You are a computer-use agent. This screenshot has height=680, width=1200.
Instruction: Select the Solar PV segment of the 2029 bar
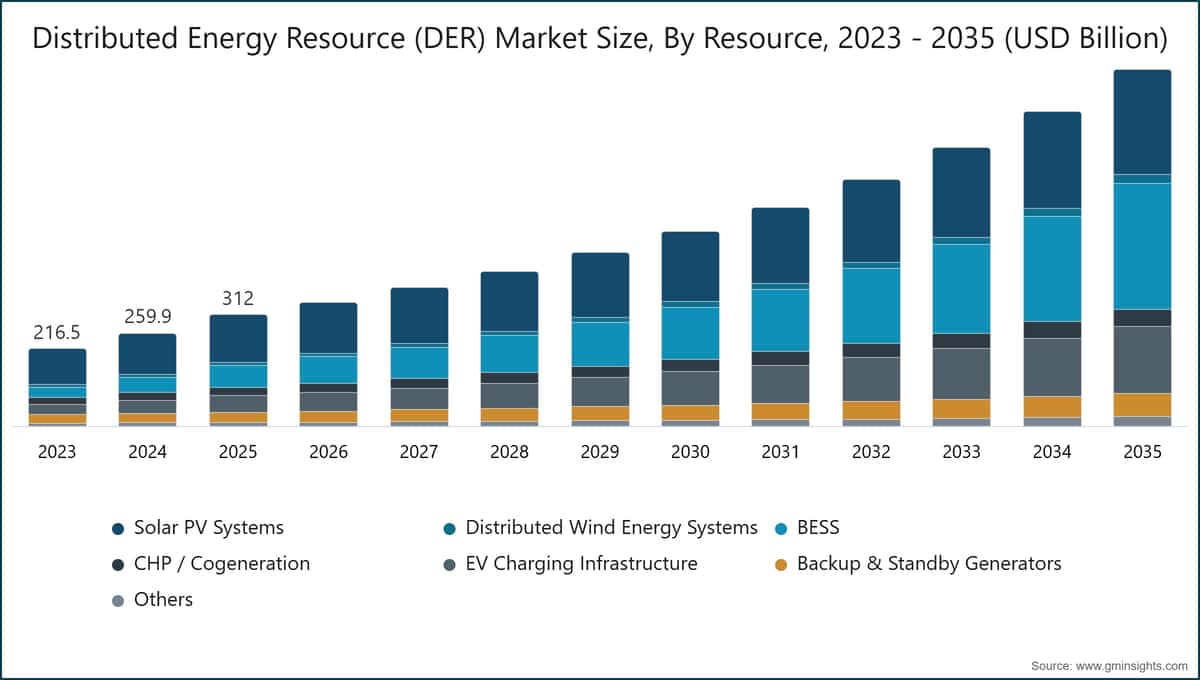click(600, 285)
